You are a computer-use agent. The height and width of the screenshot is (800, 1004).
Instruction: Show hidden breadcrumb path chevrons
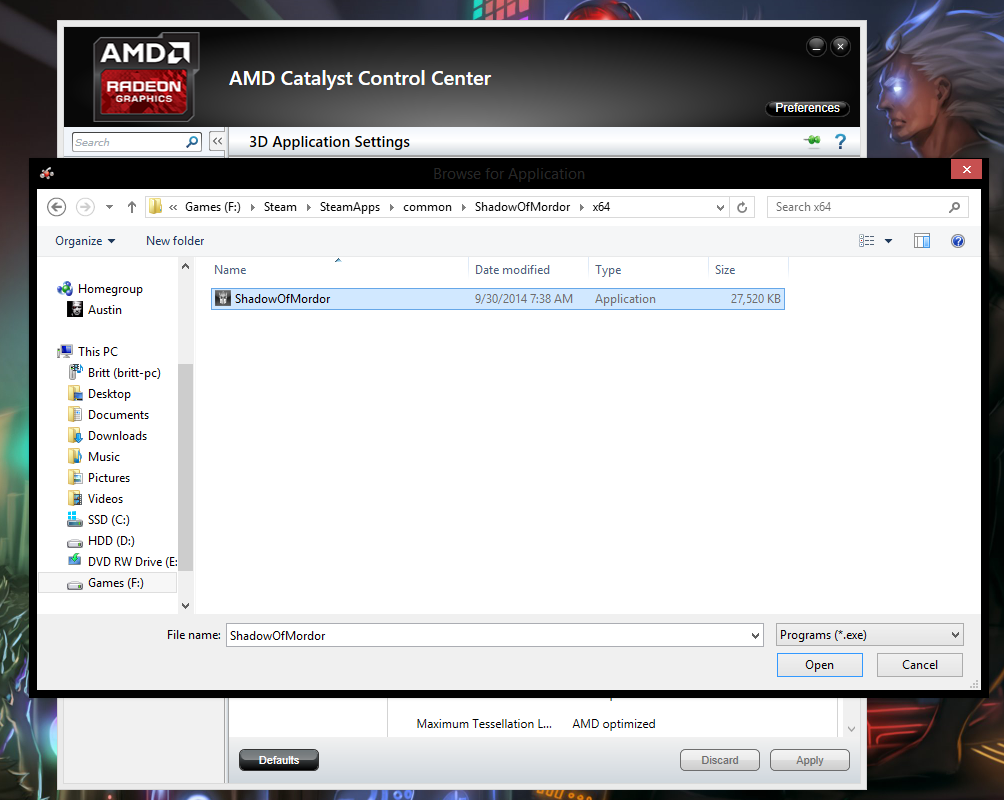coord(173,207)
